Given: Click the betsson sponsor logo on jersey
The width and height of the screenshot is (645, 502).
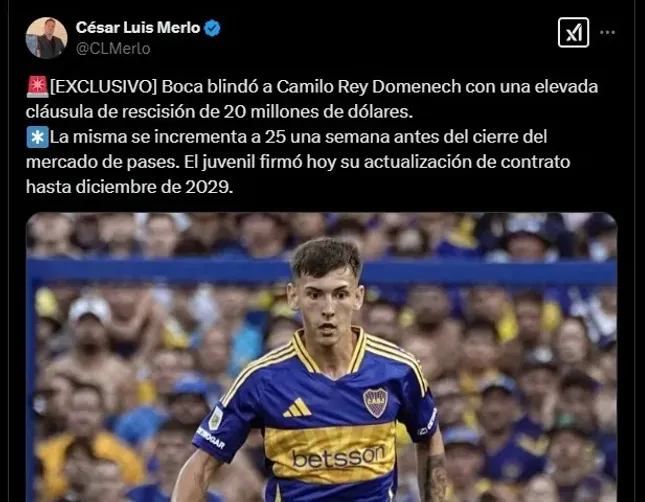Looking at the screenshot, I should point(339,457).
